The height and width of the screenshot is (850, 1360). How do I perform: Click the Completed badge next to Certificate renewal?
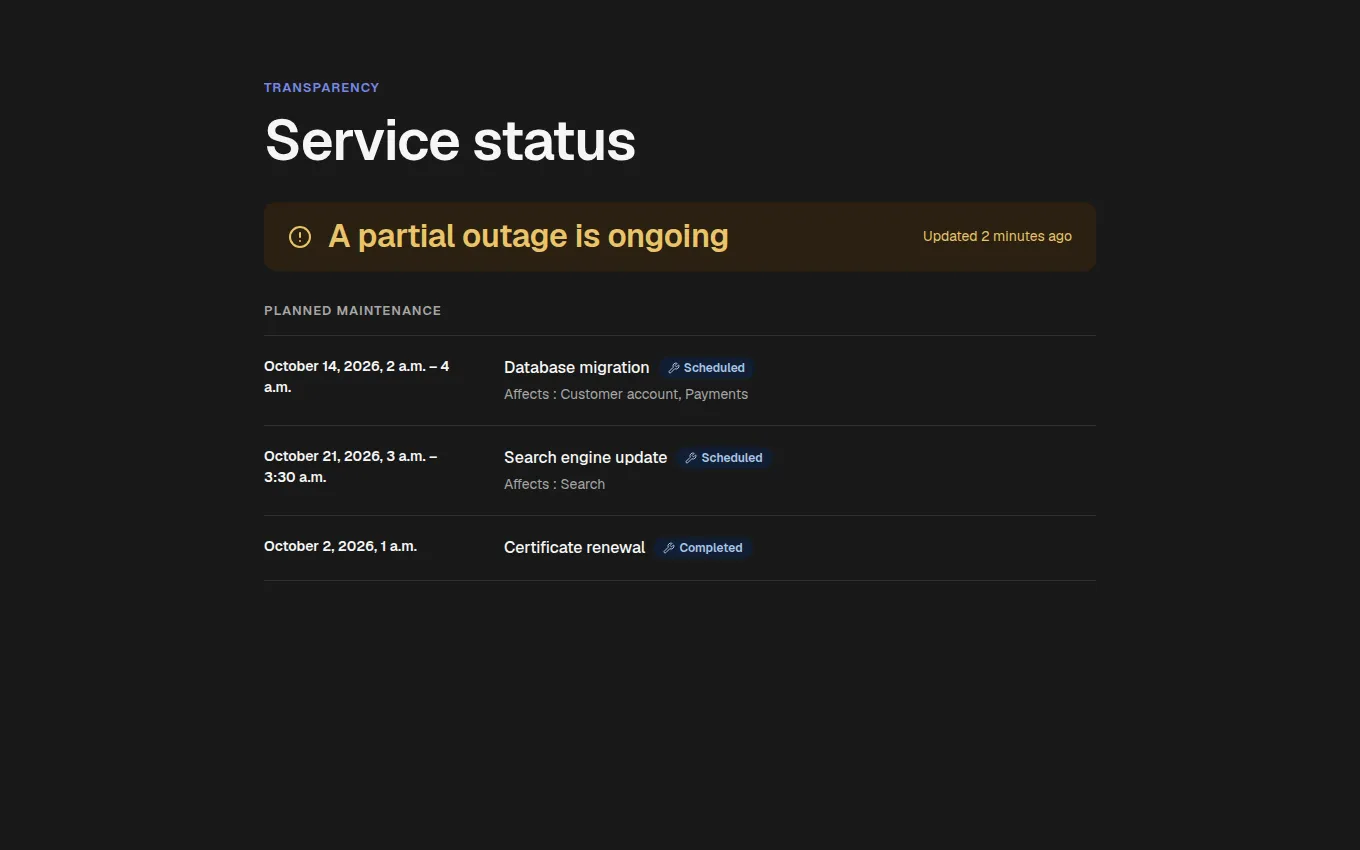703,548
